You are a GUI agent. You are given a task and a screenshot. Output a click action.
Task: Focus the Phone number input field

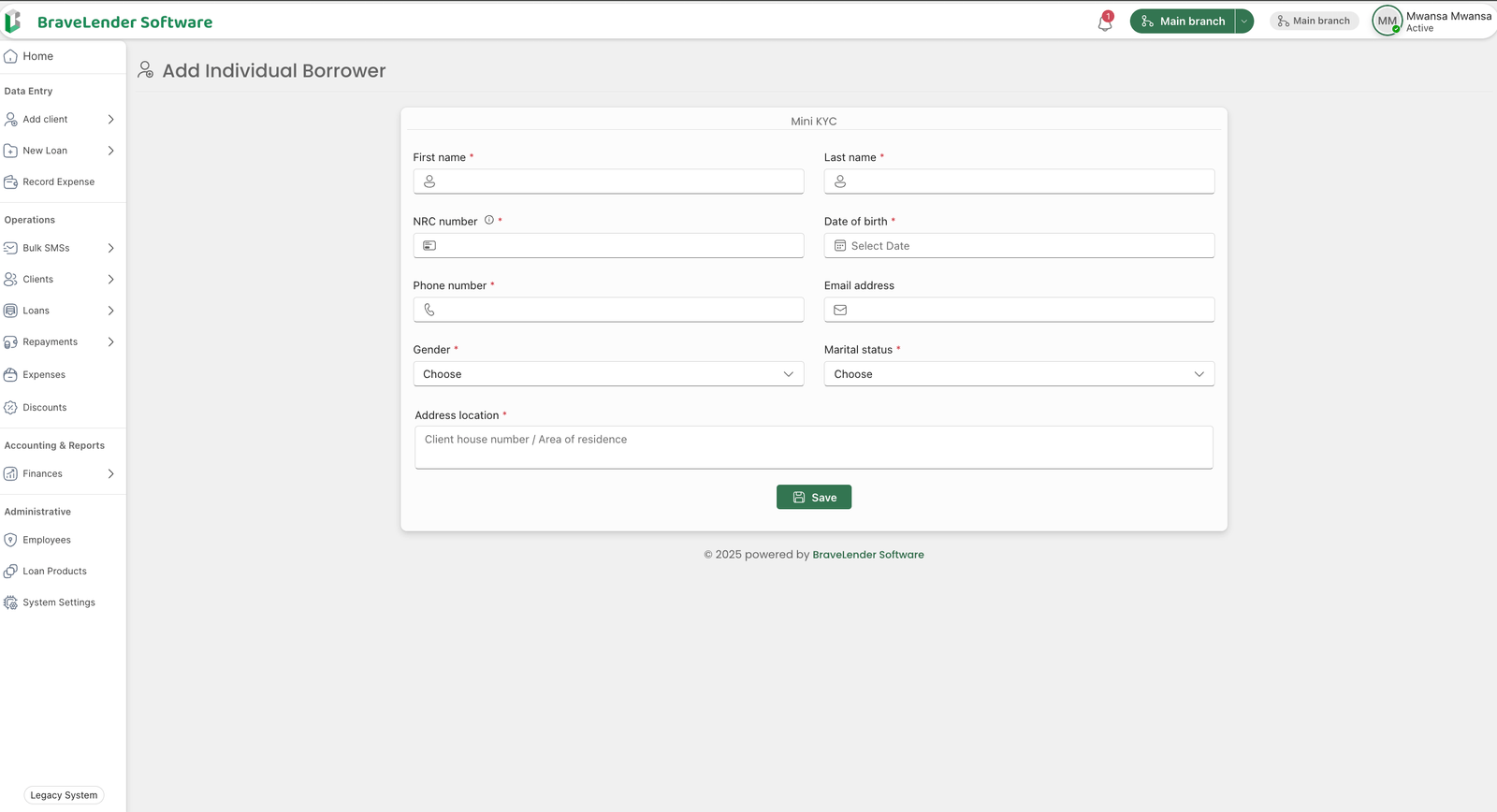(608, 310)
